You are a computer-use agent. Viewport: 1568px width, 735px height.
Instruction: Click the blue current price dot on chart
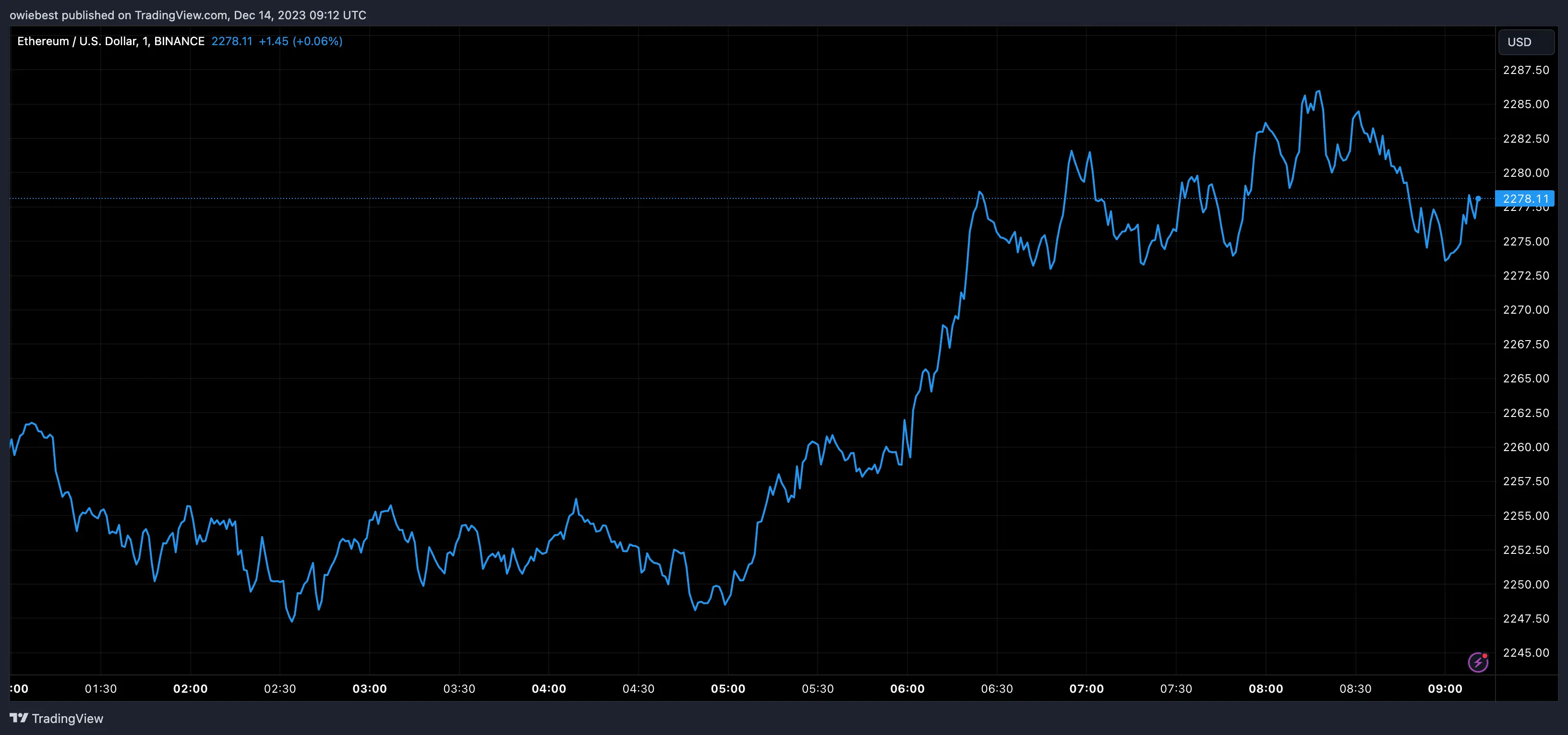click(x=1478, y=198)
